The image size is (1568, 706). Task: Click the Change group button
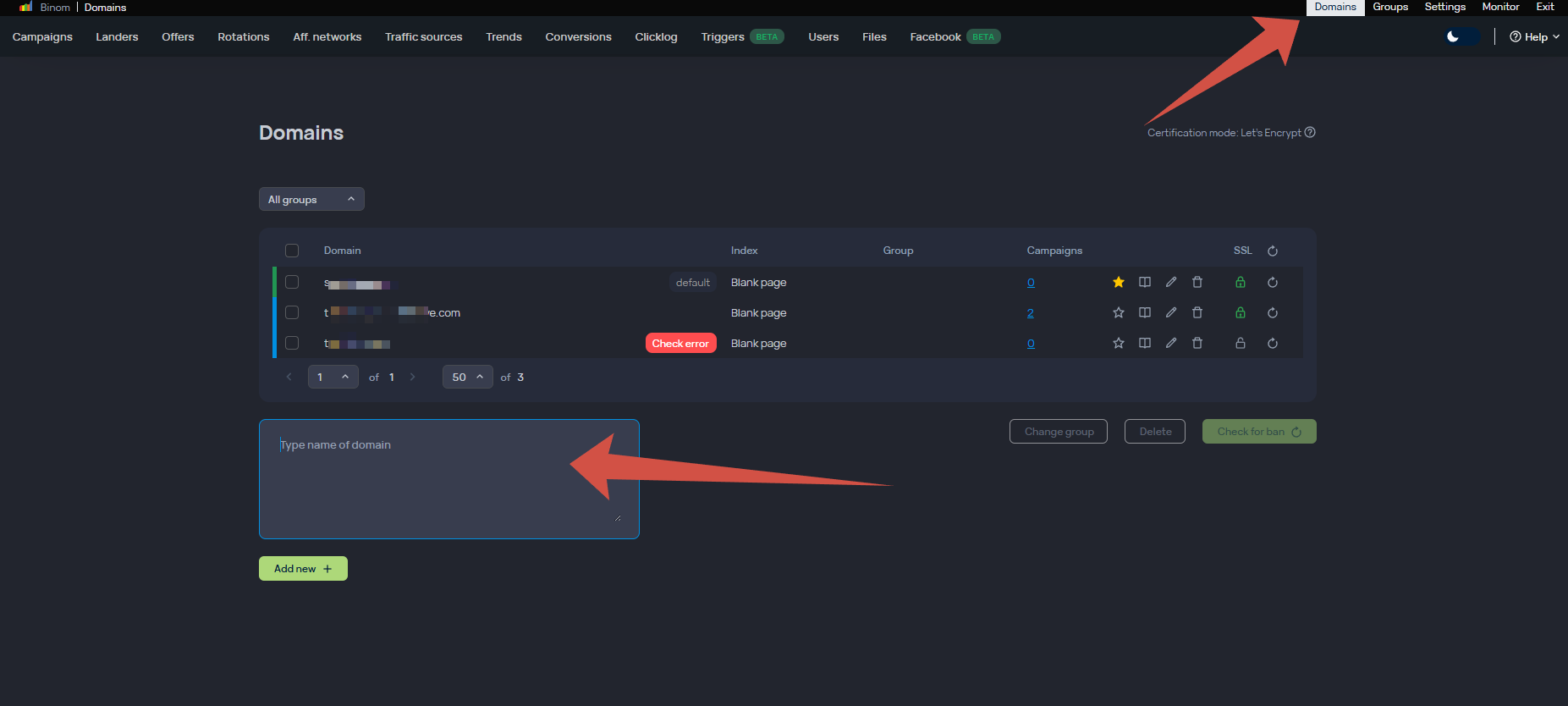point(1059,431)
